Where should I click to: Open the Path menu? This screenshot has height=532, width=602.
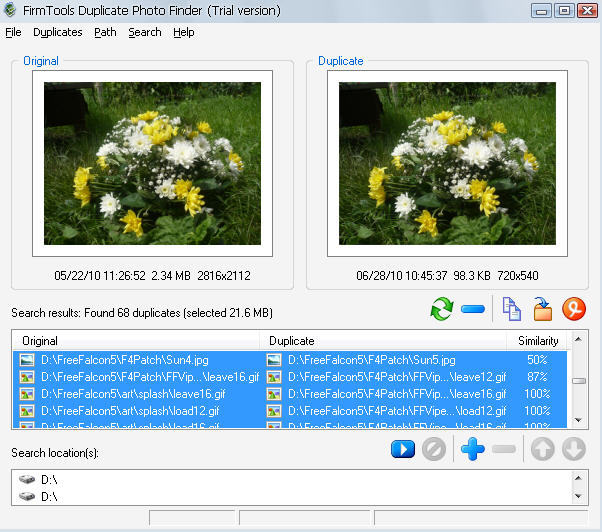click(105, 32)
